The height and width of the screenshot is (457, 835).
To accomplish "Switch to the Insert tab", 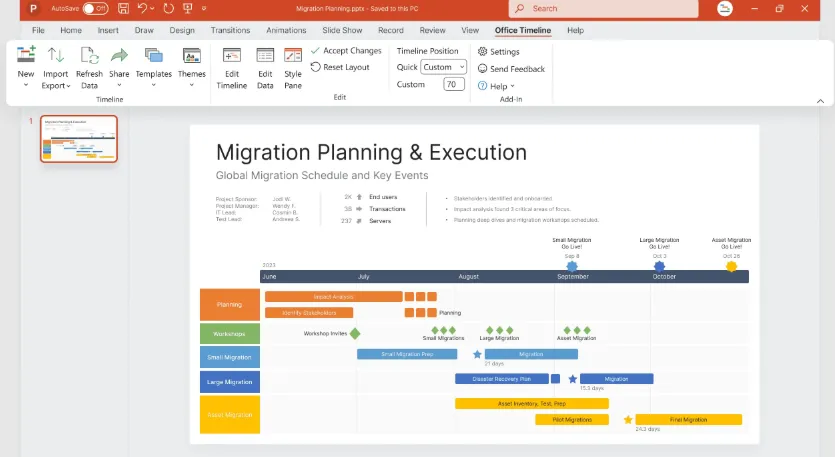I will pyautogui.click(x=108, y=30).
